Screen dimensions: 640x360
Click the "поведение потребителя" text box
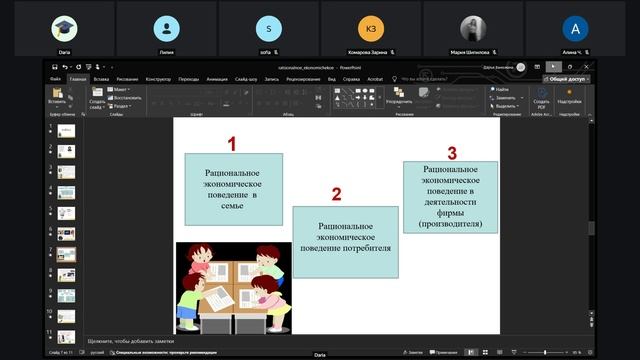[346, 242]
